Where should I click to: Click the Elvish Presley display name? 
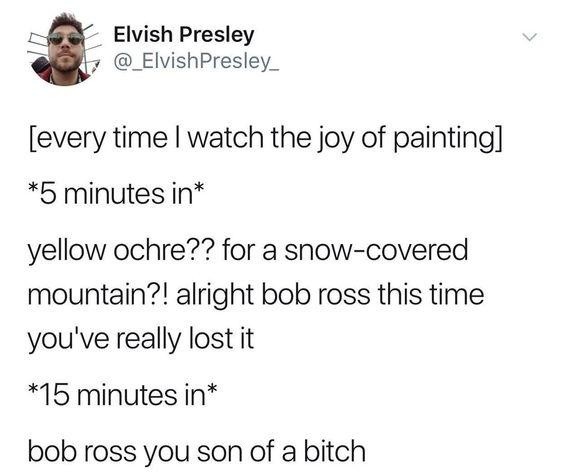[x=184, y=35]
